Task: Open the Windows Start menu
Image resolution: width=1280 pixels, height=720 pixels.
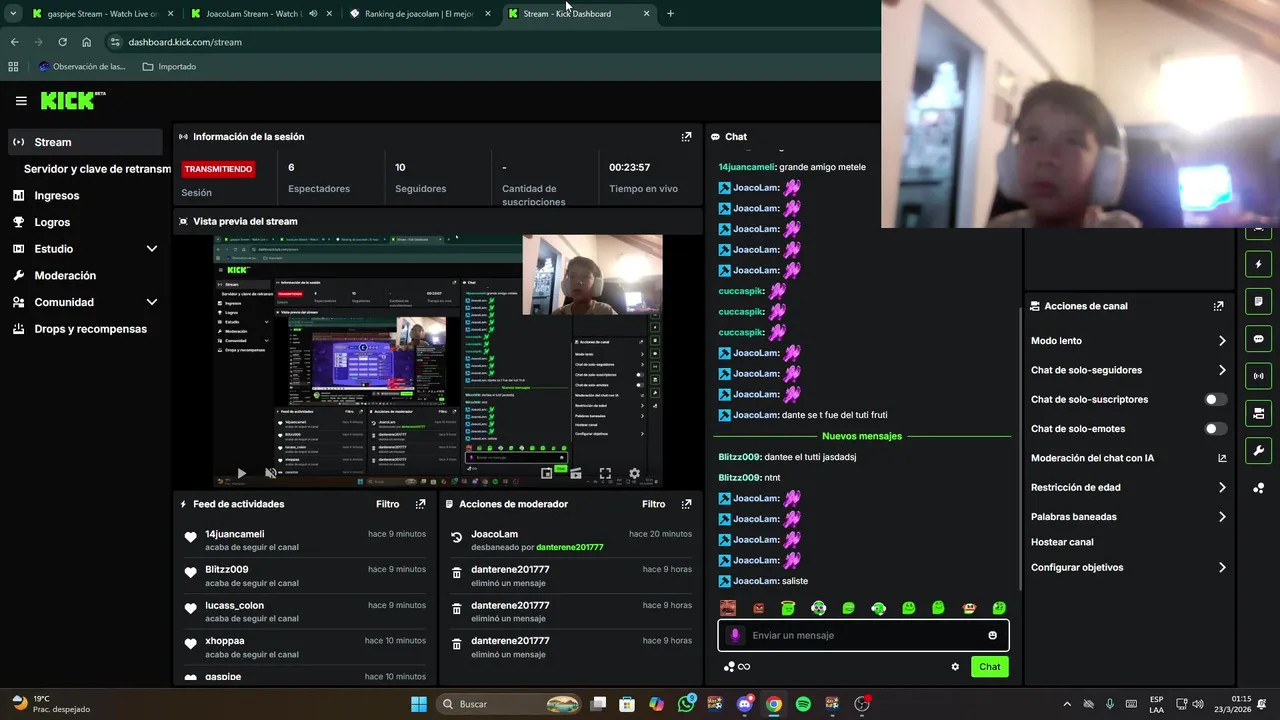Action: [418, 704]
